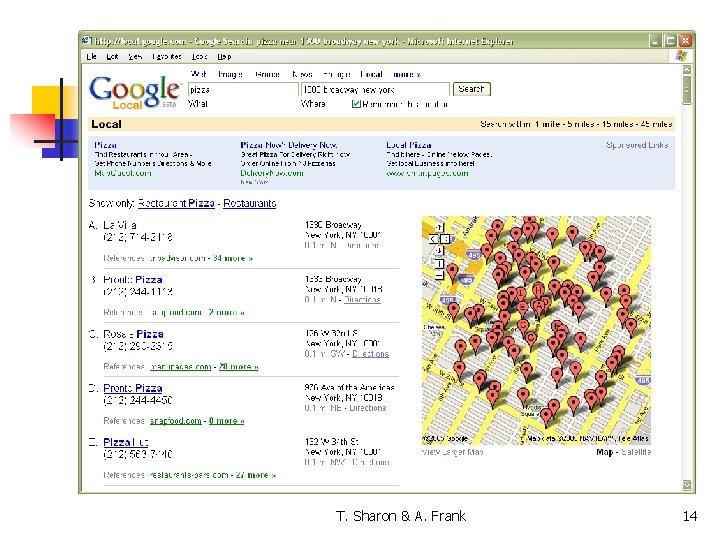Click the vertical scrollbar thumb of the page
This screenshot has width=720, height=540.
[687, 90]
